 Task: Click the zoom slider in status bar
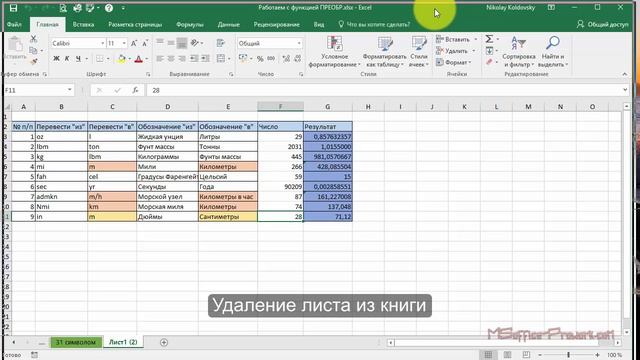(x=569, y=355)
